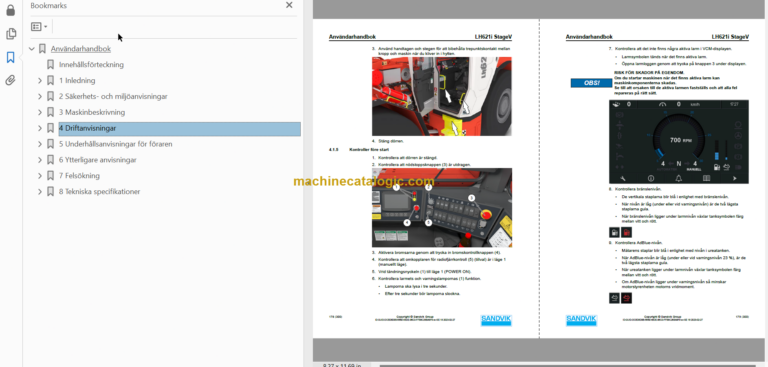Select the 1 Inledning bookmark text
The image size is (768, 367).
click(x=77, y=80)
